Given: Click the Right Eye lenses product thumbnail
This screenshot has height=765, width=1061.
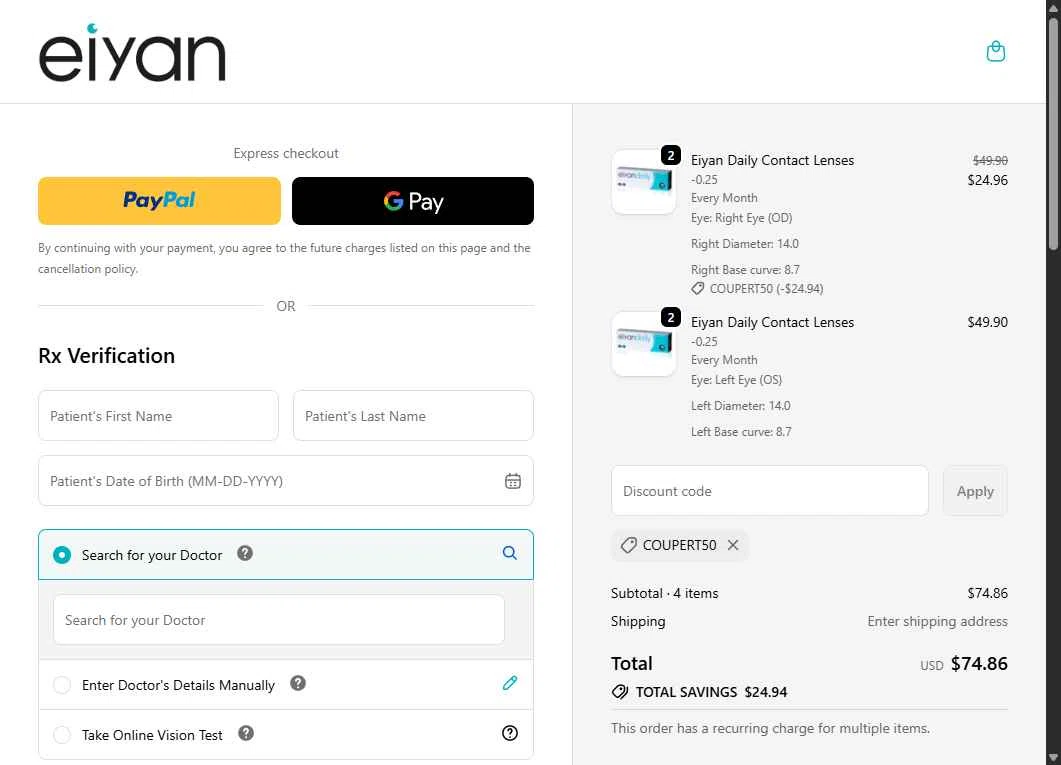Looking at the screenshot, I should coord(644,181).
